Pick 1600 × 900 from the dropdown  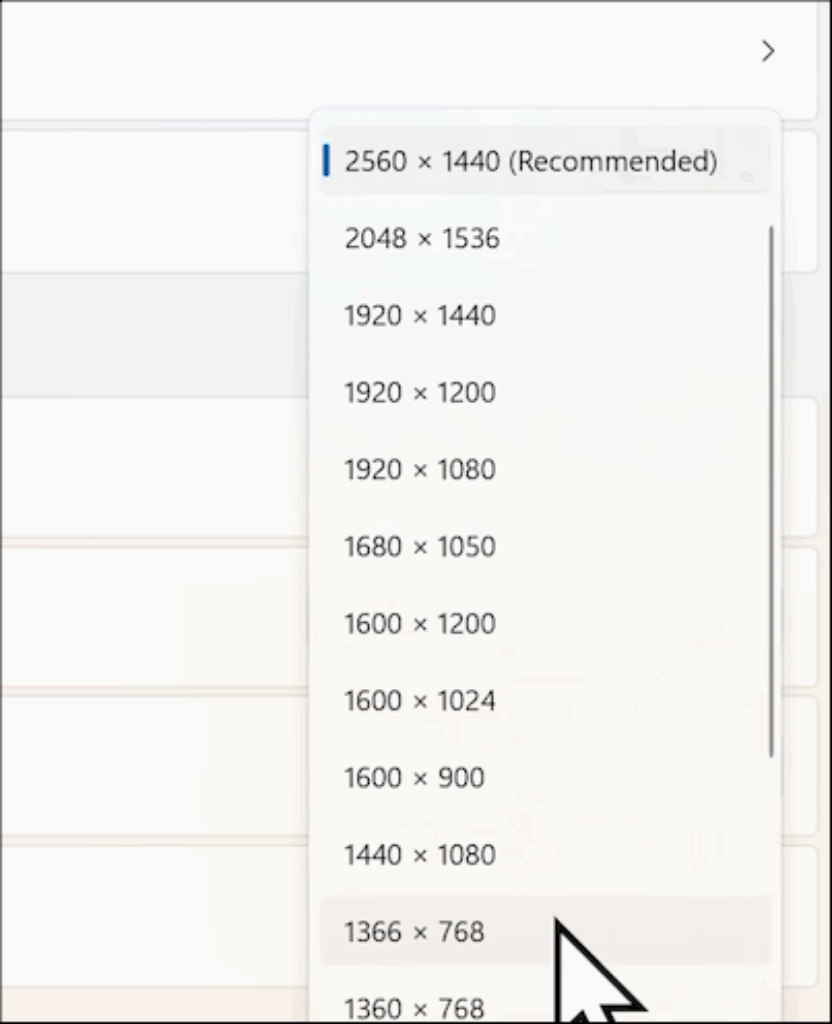[x=414, y=778]
